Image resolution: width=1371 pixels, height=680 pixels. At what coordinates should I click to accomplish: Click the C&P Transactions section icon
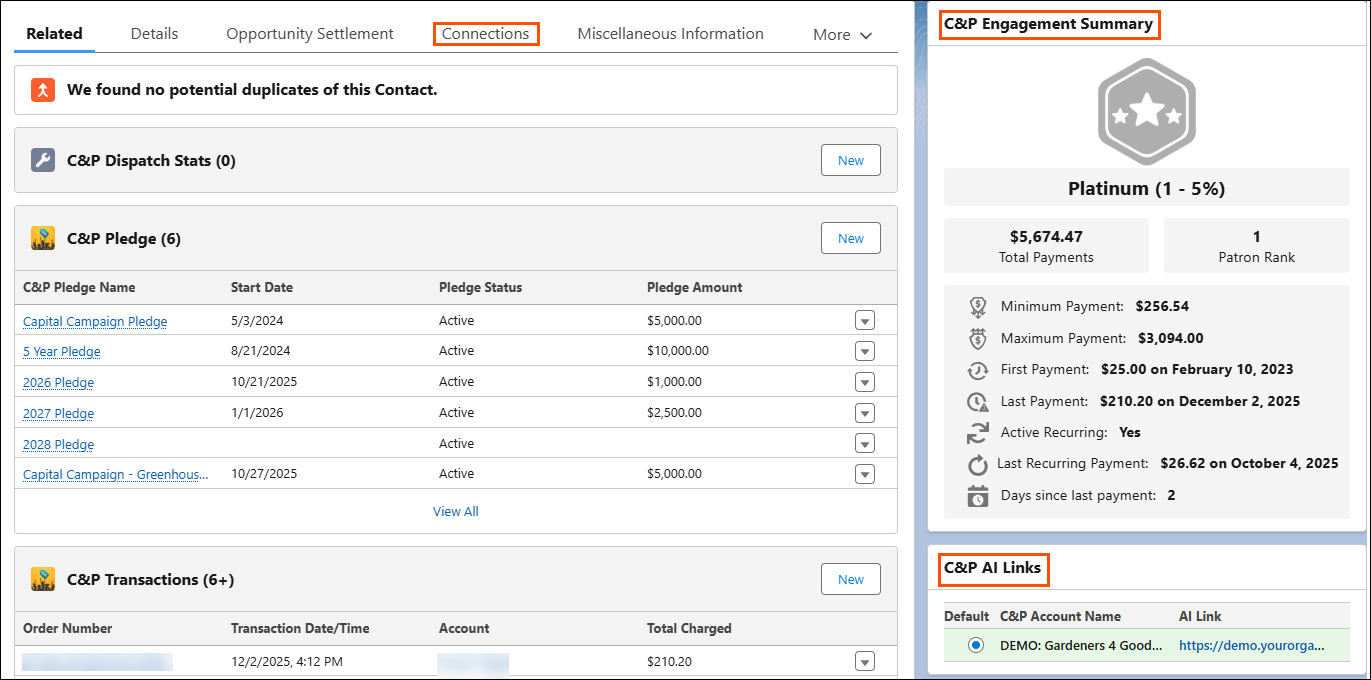point(43,579)
